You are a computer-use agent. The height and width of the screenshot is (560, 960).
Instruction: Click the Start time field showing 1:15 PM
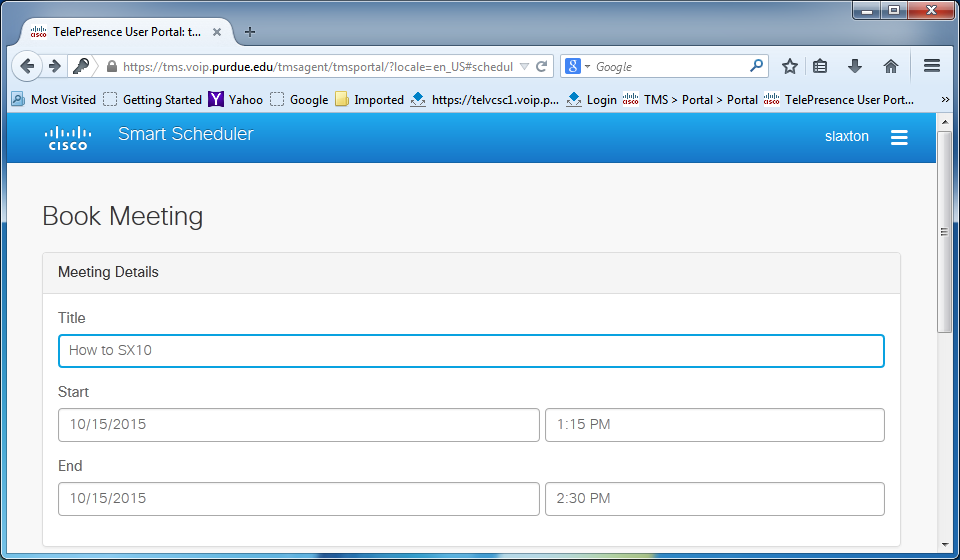click(714, 425)
